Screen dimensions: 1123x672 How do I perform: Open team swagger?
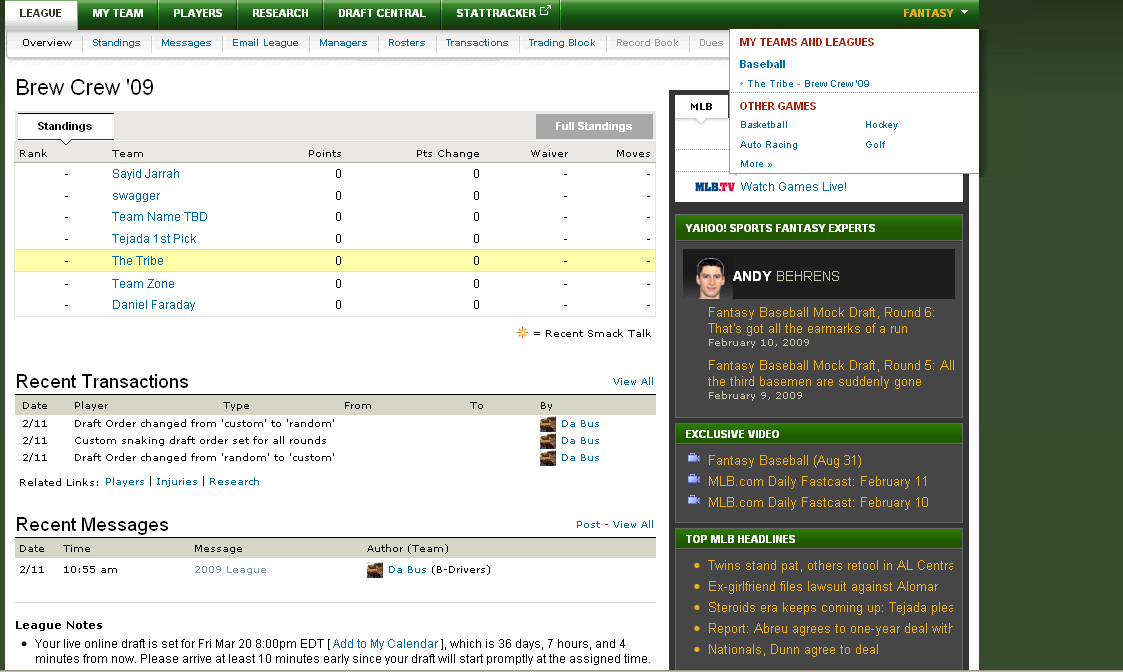coord(136,196)
